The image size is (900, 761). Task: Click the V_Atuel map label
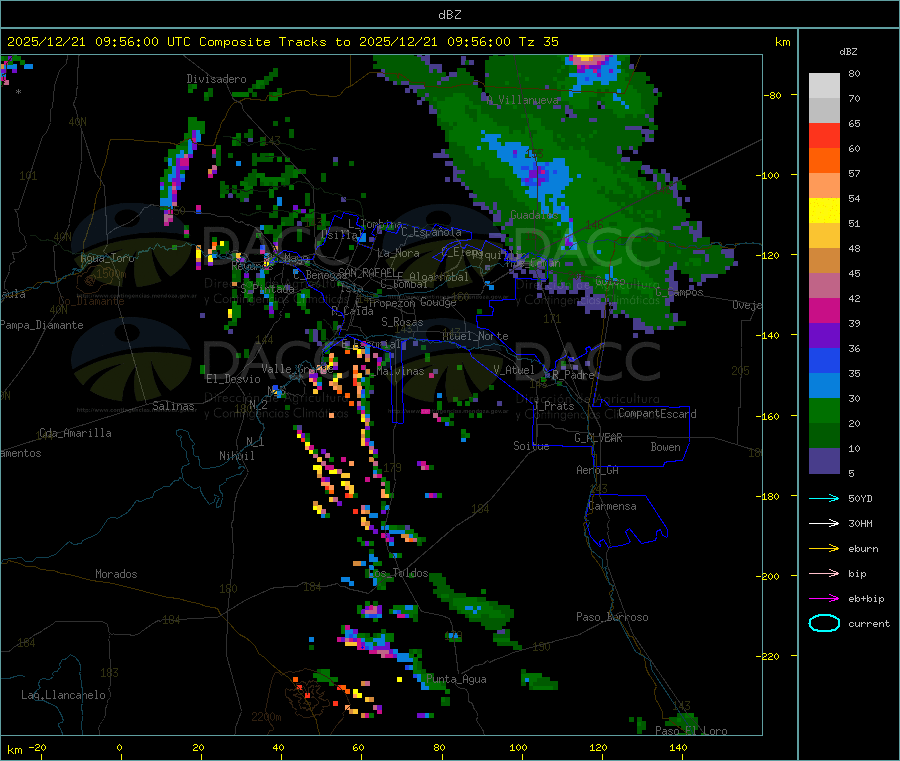click(514, 370)
